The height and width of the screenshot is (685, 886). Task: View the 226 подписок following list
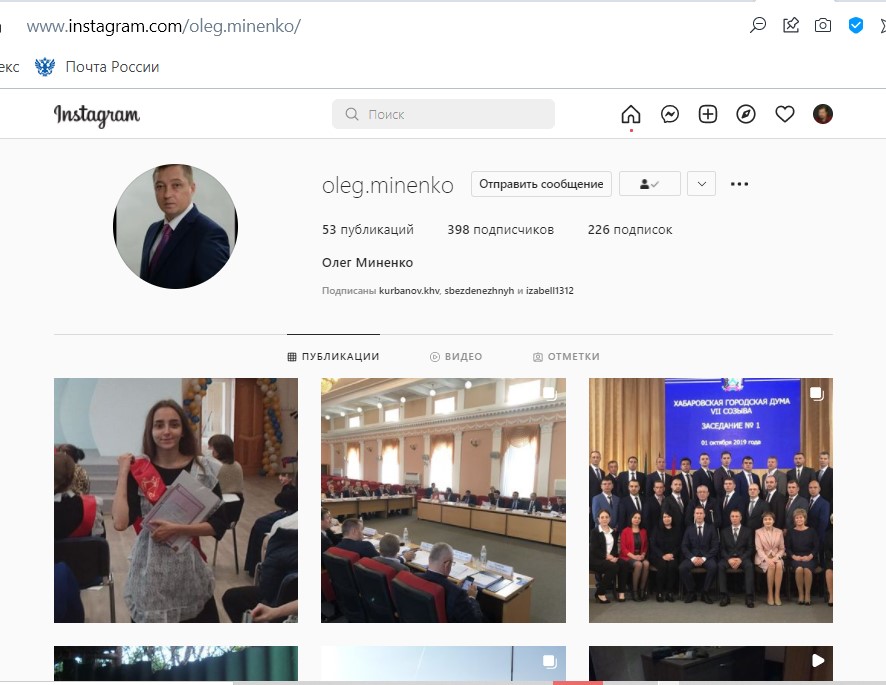pos(630,230)
